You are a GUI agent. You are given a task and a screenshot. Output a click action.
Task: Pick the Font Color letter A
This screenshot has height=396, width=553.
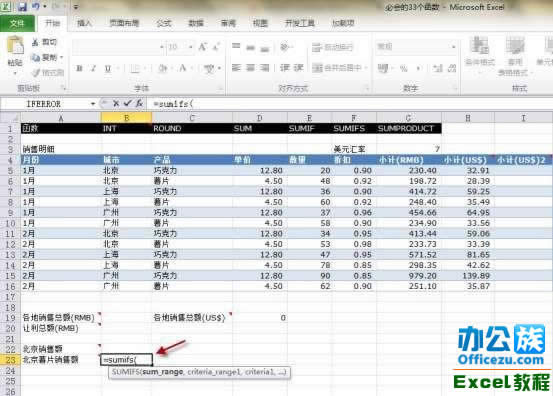[x=183, y=68]
